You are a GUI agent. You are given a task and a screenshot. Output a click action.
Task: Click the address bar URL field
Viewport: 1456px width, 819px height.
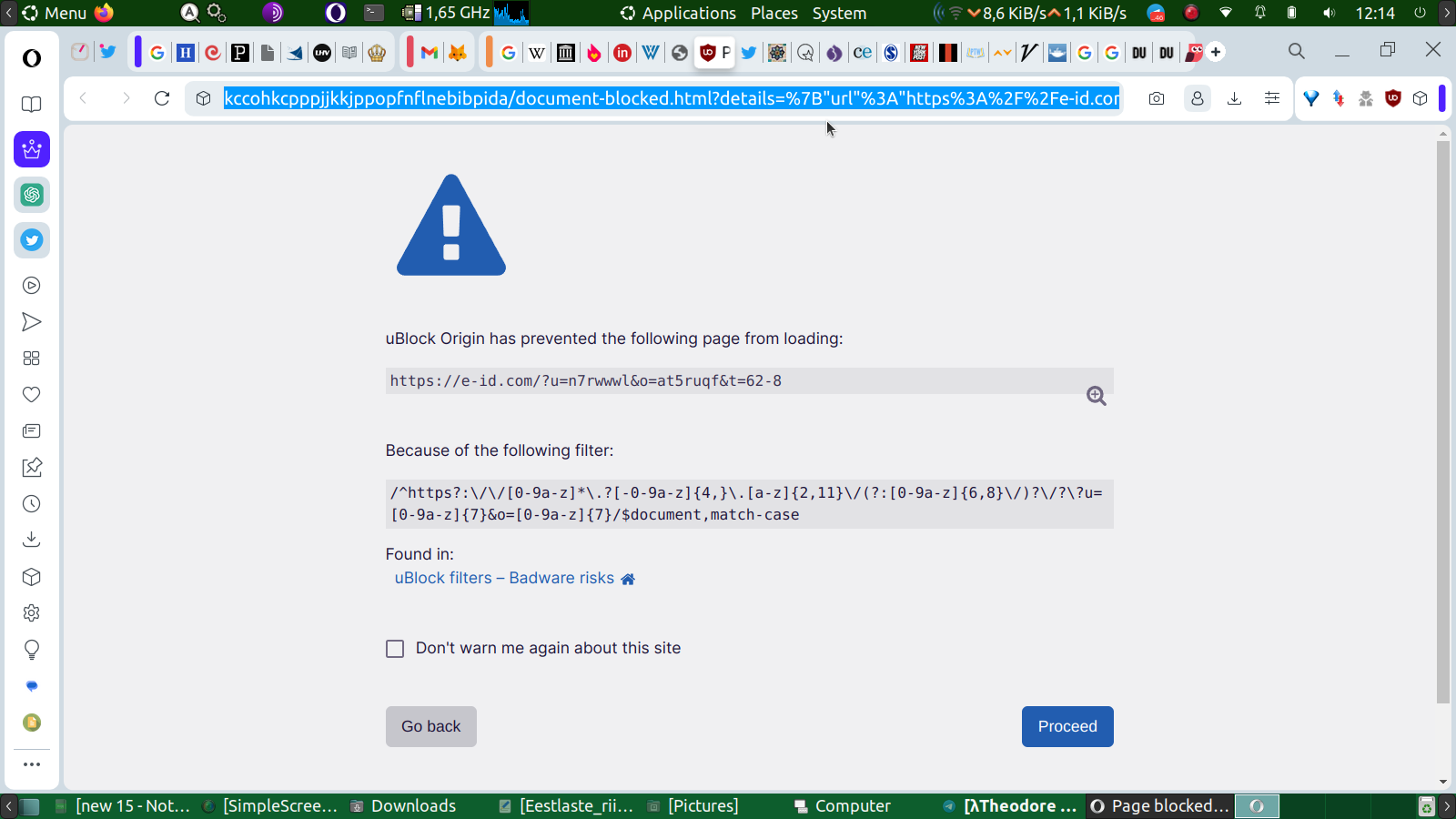[x=672, y=98]
